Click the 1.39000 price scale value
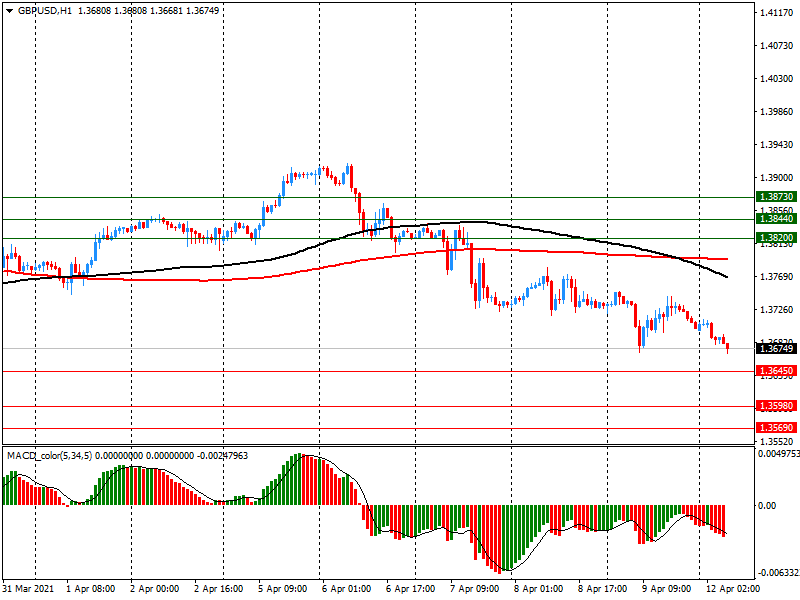 777,178
